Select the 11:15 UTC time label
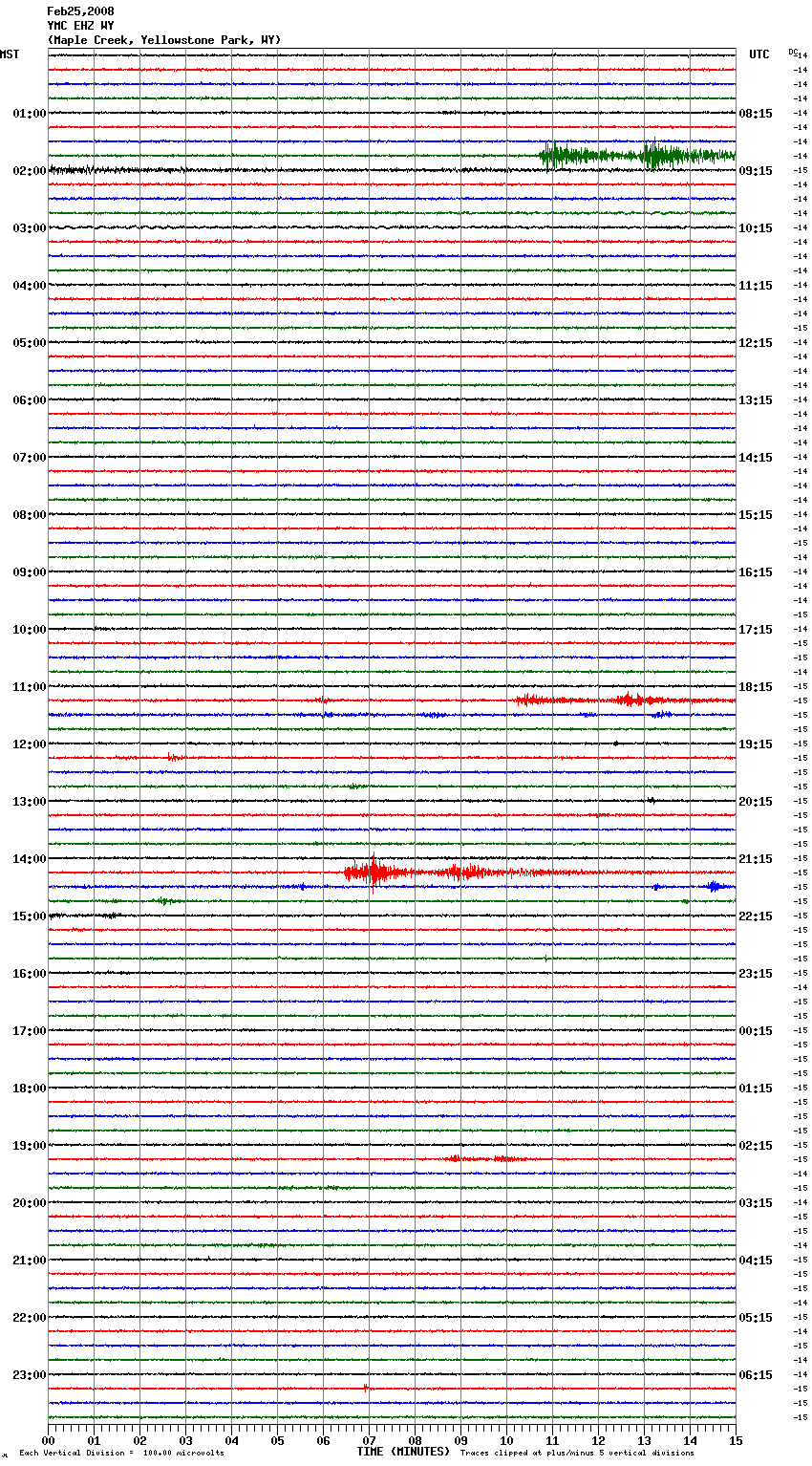Viewport: 812px width, 1466px height. pyautogui.click(x=756, y=286)
